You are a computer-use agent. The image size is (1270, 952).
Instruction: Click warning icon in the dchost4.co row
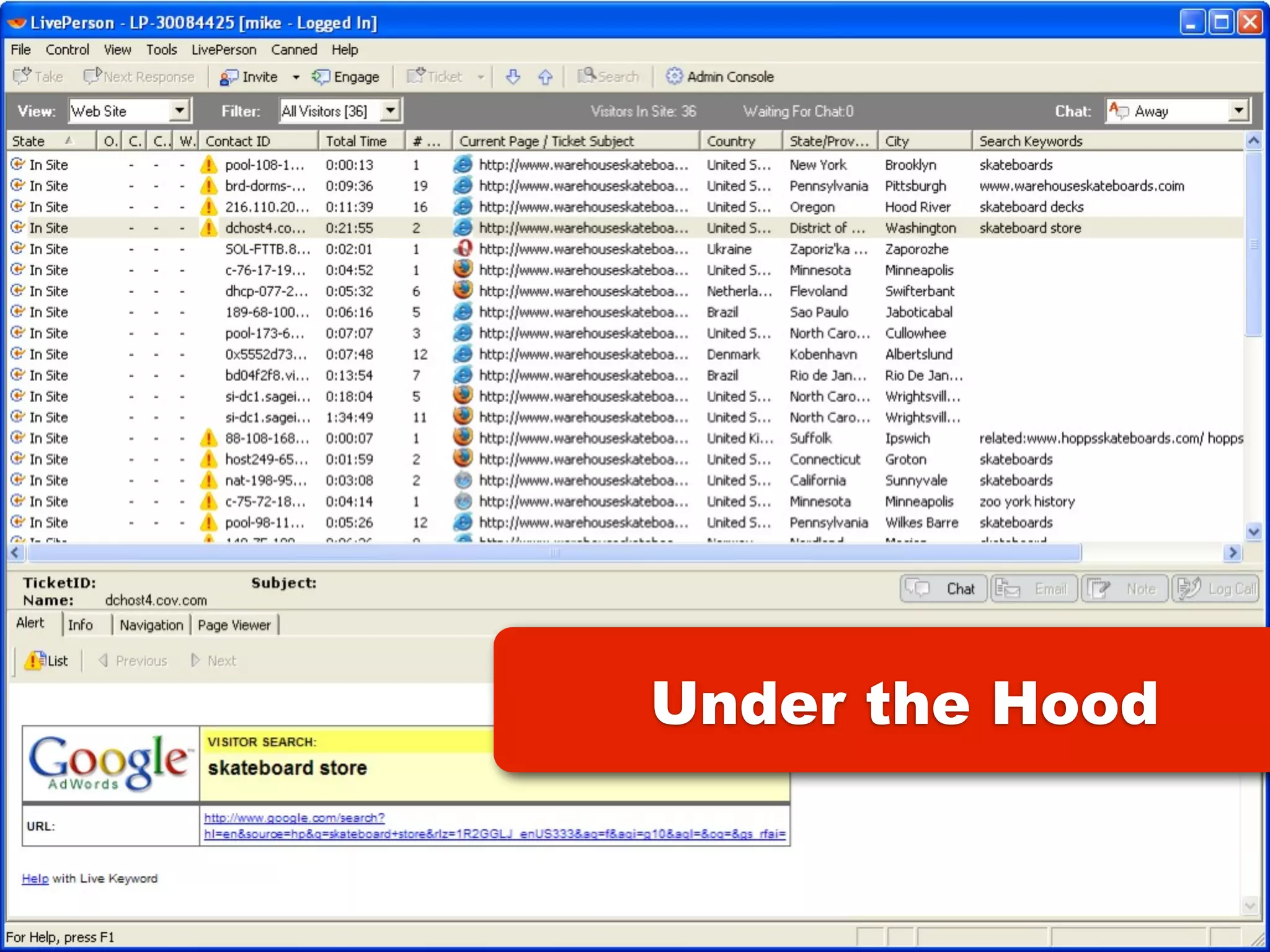coord(209,228)
